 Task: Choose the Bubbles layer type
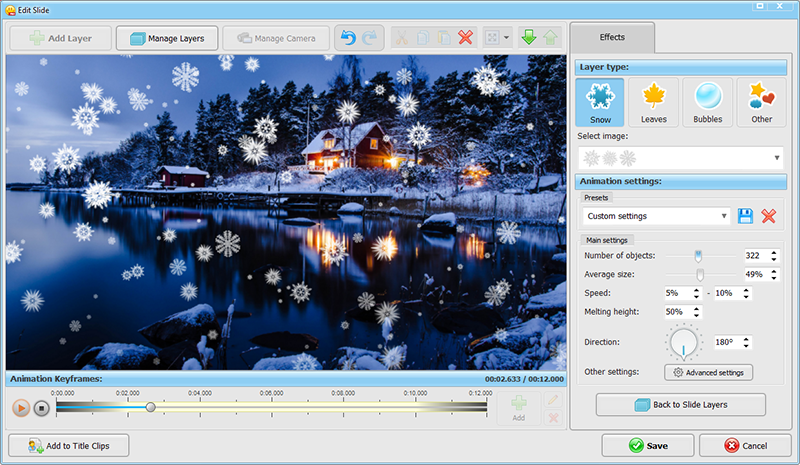pos(708,102)
